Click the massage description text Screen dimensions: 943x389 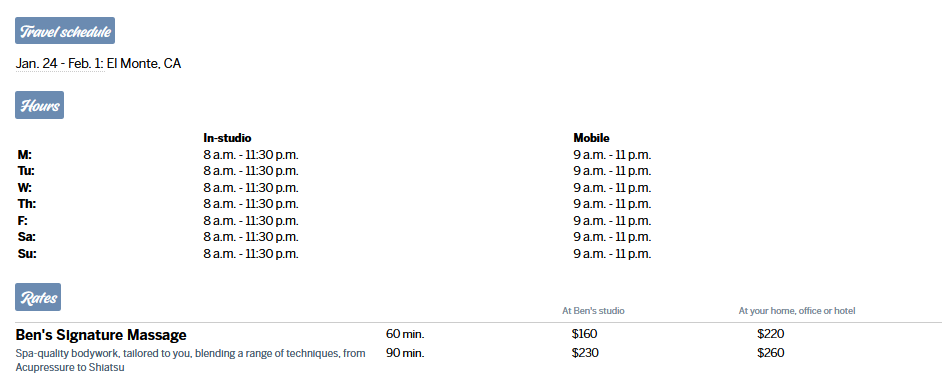click(x=191, y=360)
